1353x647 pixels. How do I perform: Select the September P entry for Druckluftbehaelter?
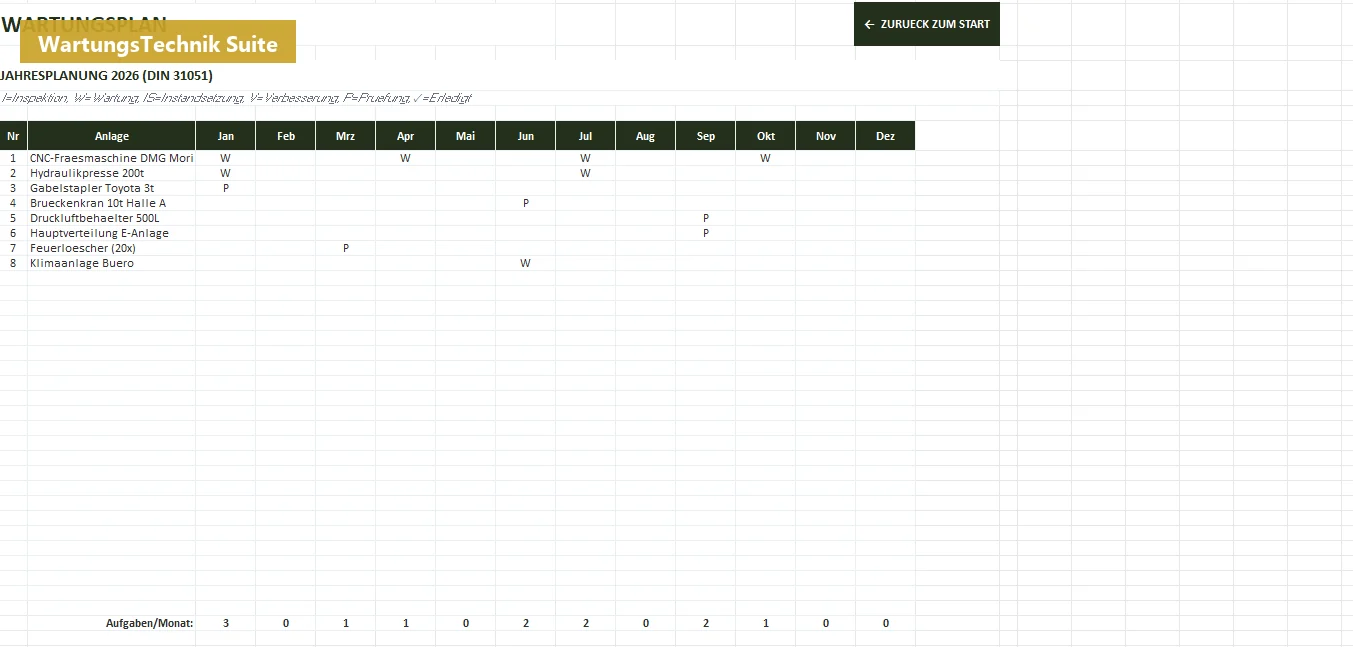(x=706, y=218)
